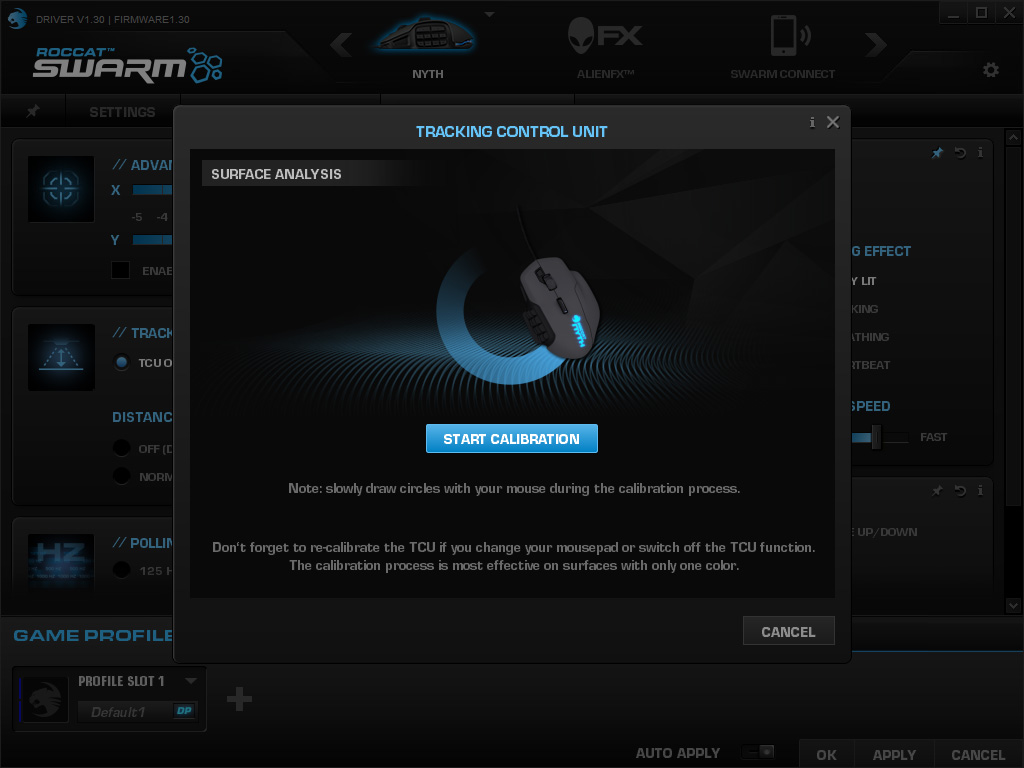Add a new profile with plus icon
The image size is (1024, 768).
tap(239, 699)
